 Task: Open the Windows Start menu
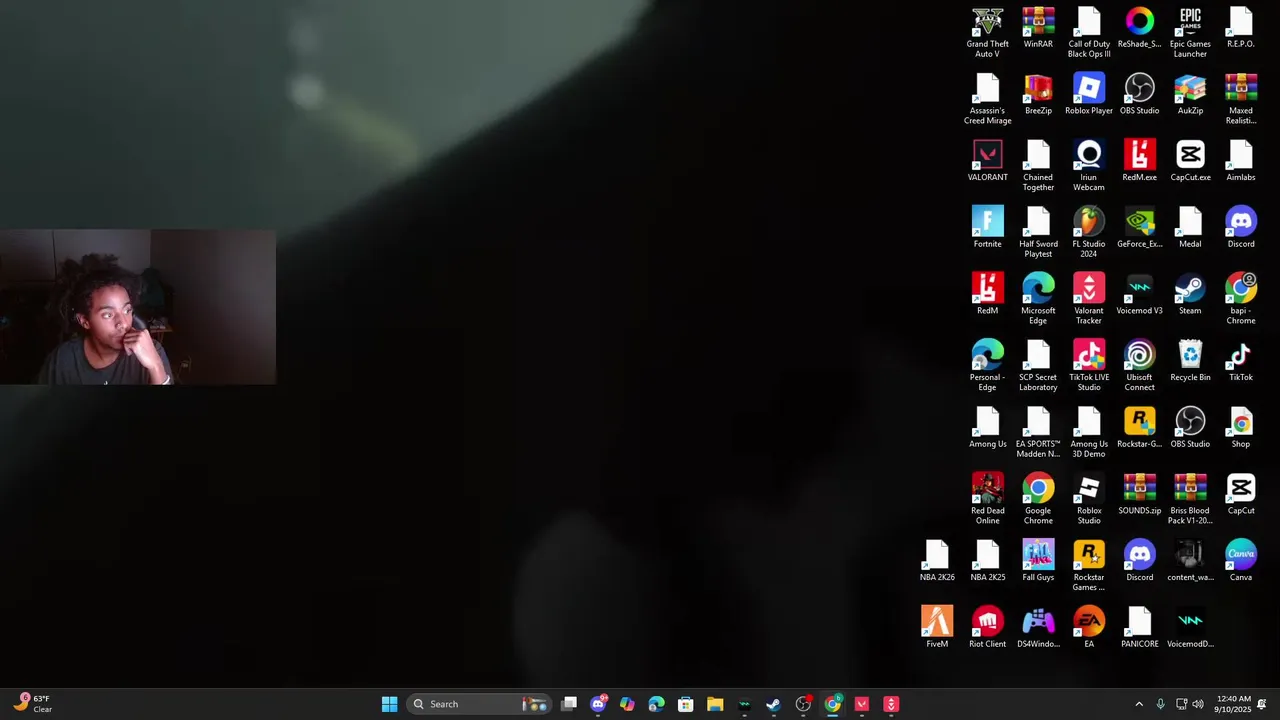pyautogui.click(x=389, y=704)
